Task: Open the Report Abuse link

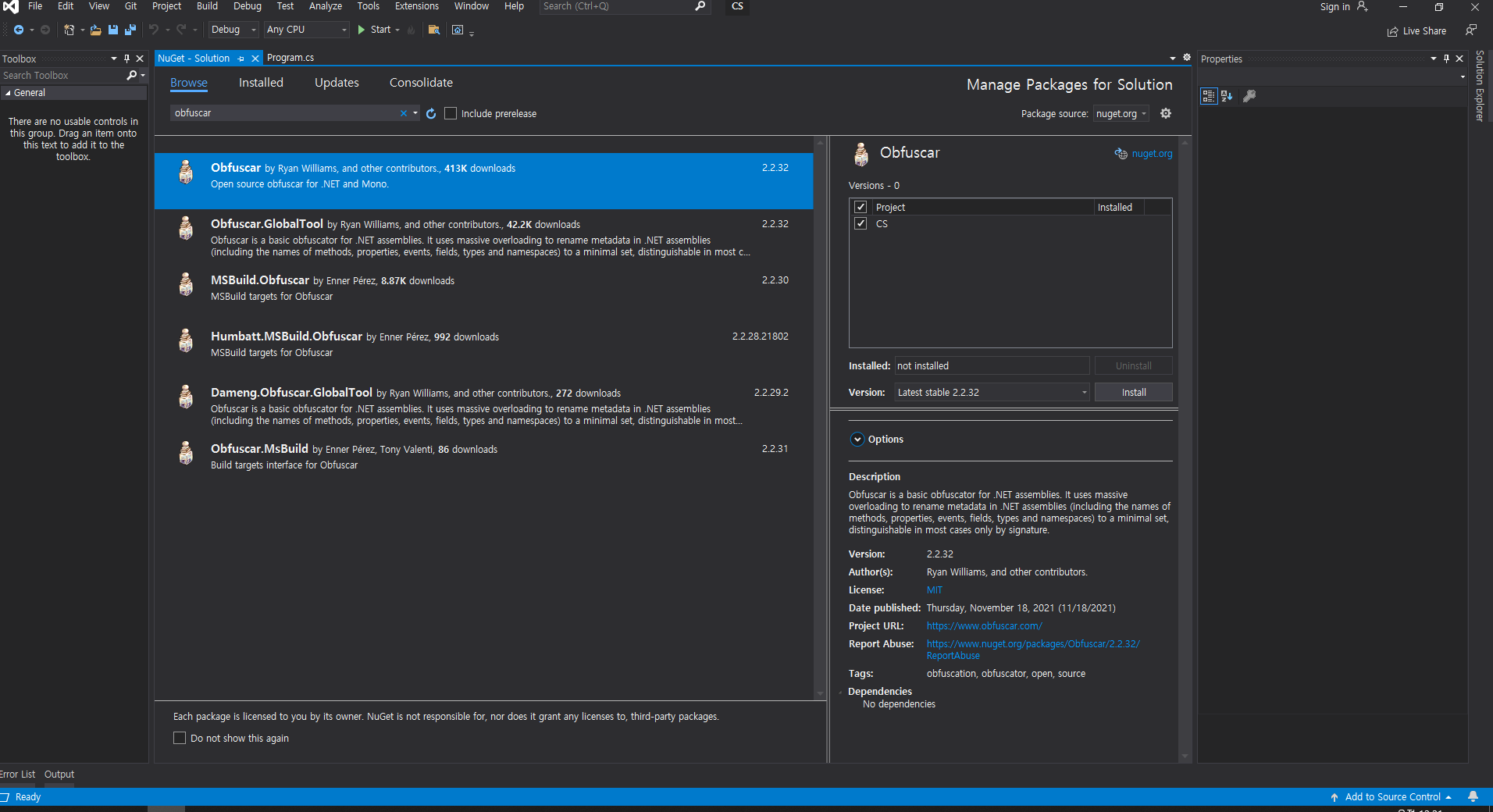Action: pyautogui.click(x=1033, y=650)
